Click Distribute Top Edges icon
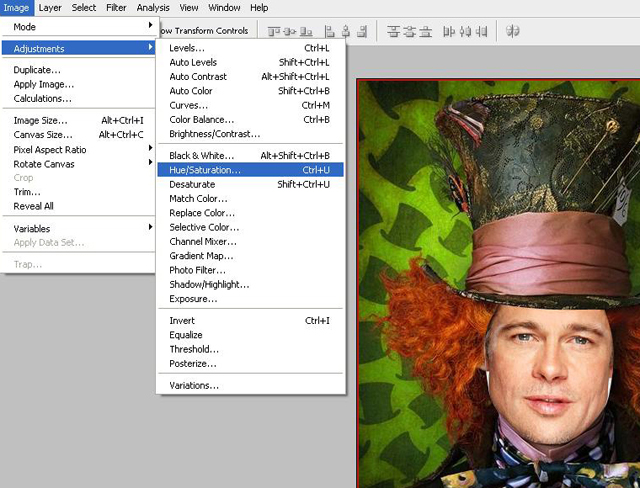 393,31
